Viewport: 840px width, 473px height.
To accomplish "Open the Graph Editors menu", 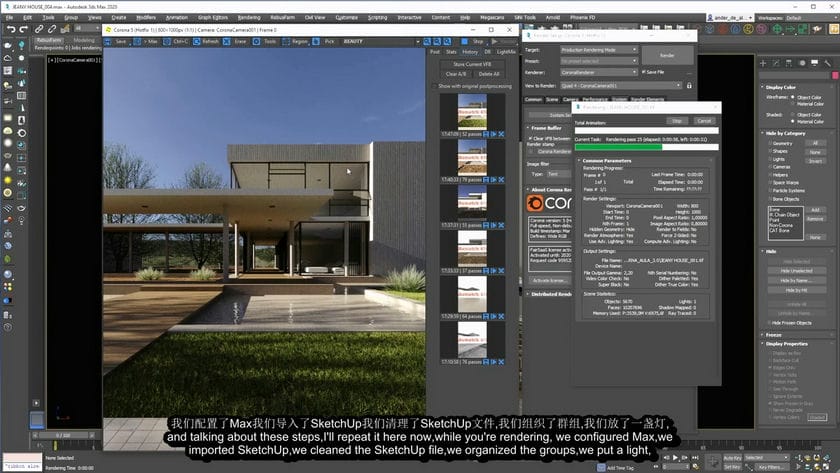I will pos(213,18).
